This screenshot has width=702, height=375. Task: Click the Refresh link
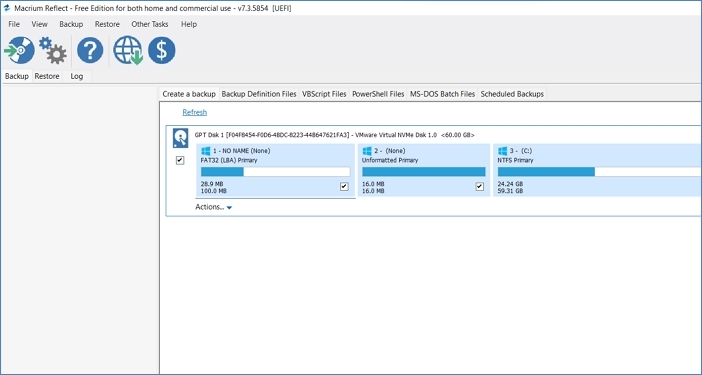coord(195,112)
